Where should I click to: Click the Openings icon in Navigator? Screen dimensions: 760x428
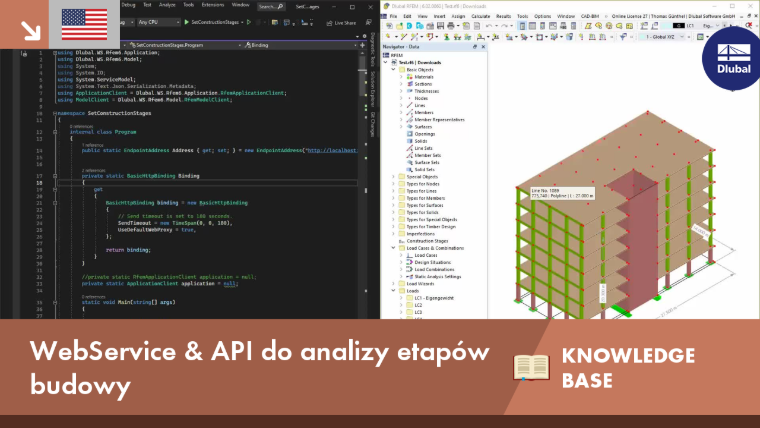[x=410, y=134]
